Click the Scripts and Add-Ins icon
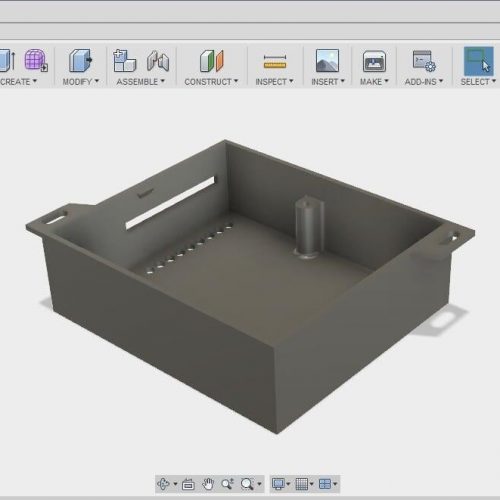The image size is (500, 500). coord(424,61)
